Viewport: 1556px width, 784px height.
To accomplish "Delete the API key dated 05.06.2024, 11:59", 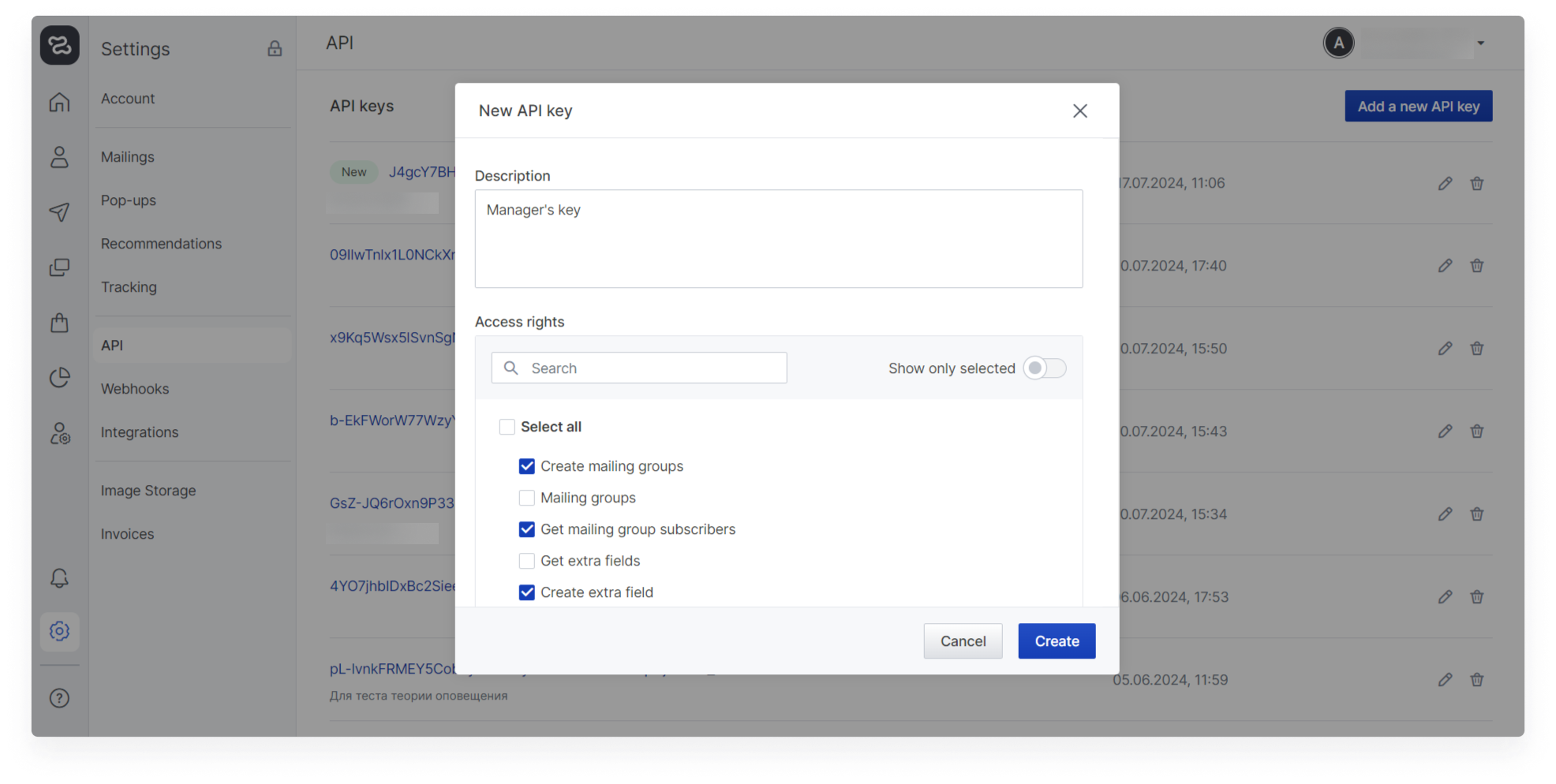I will pyautogui.click(x=1477, y=680).
